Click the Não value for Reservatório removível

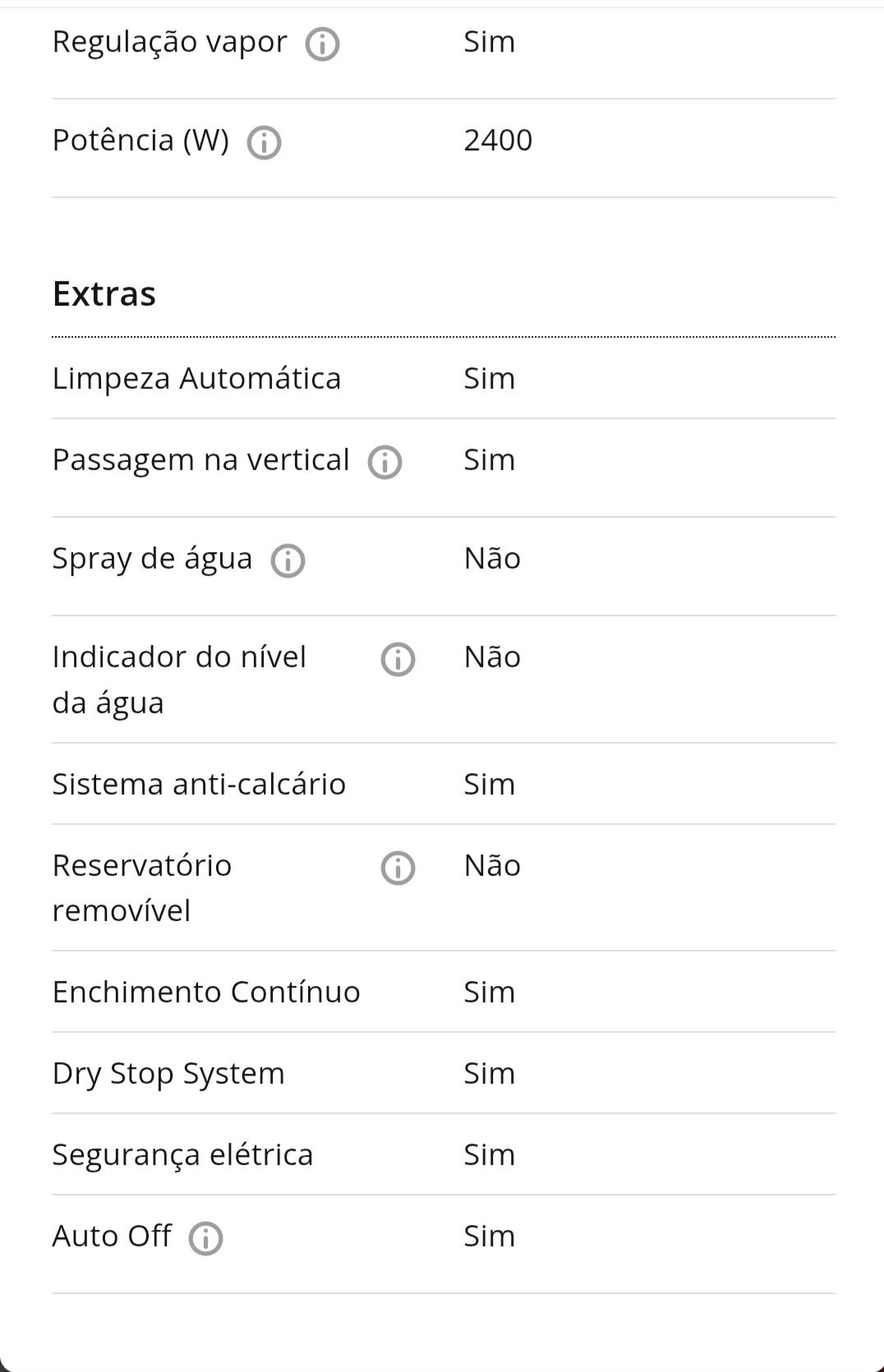point(492,865)
